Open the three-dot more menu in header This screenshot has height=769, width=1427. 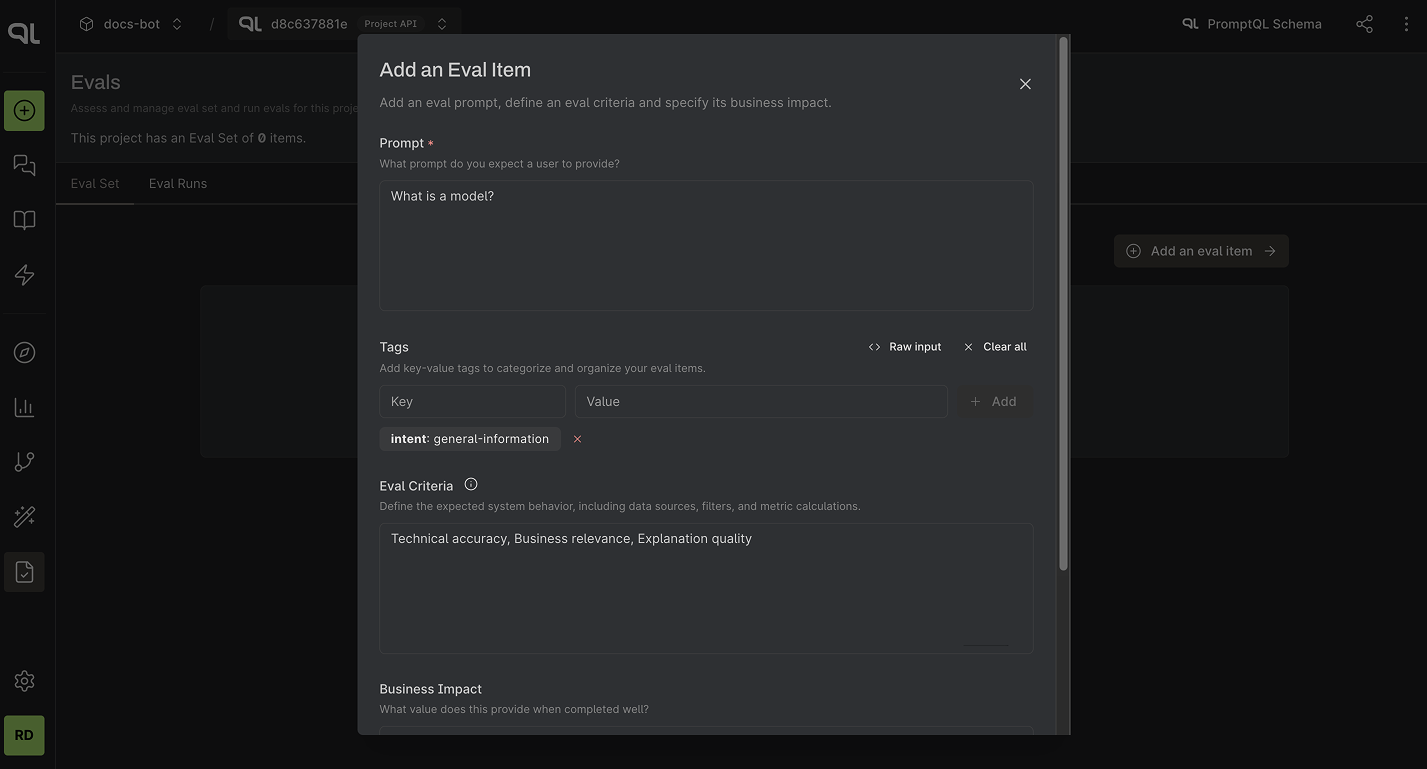click(1406, 24)
